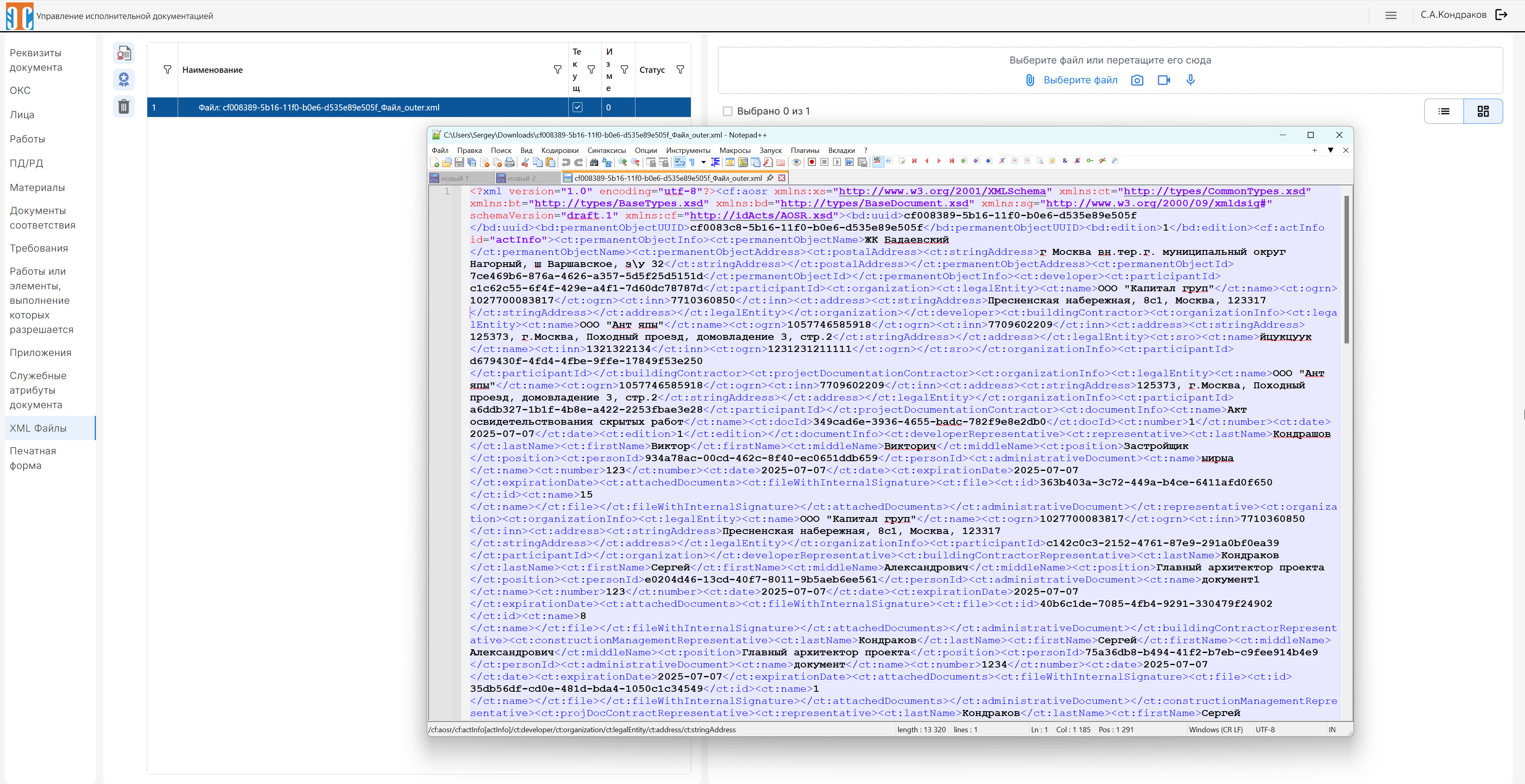The width and height of the screenshot is (1525, 784).
Task: Expand the dropdown arrow beside pilcrow icon
Action: tap(703, 162)
